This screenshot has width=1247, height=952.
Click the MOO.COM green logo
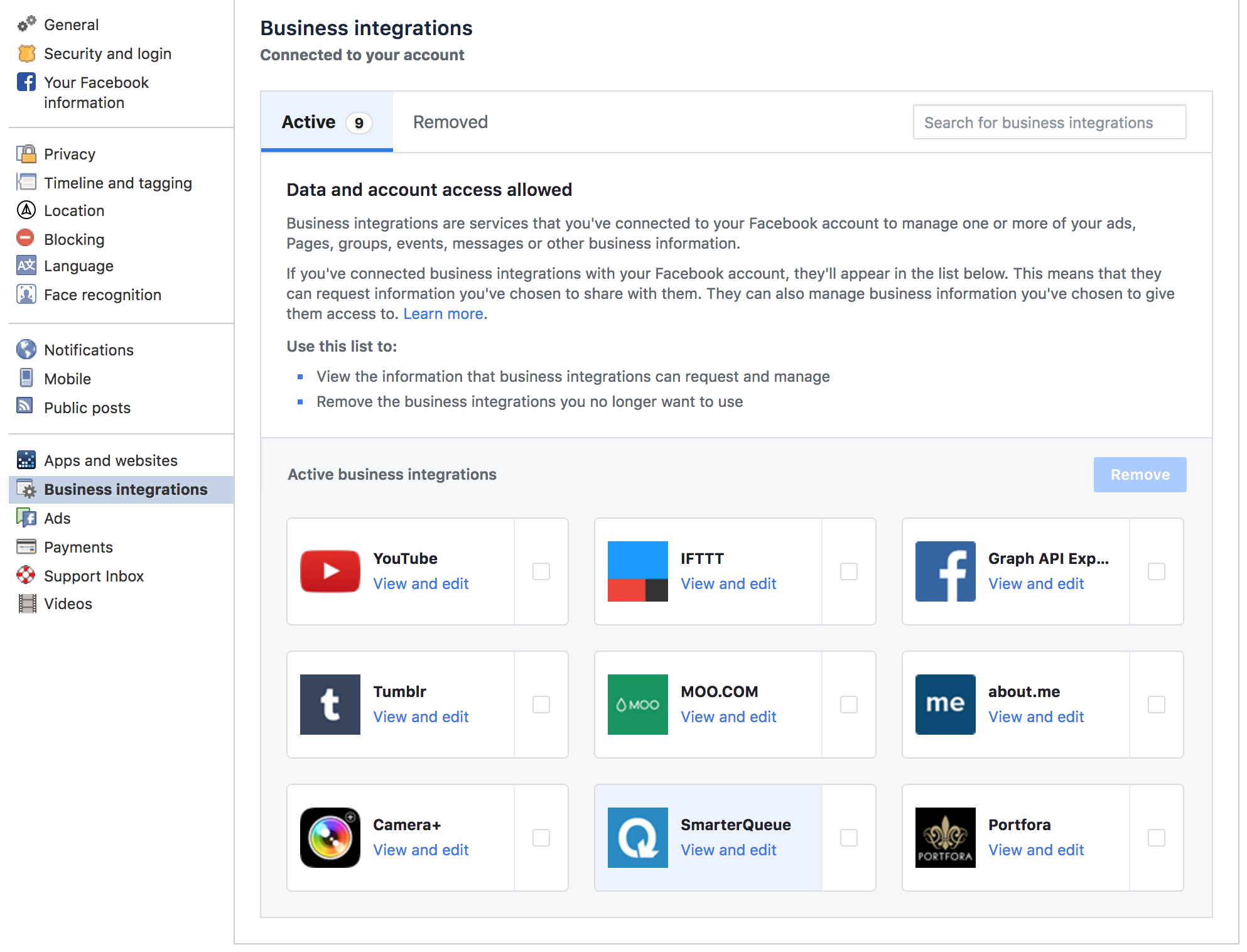637,704
